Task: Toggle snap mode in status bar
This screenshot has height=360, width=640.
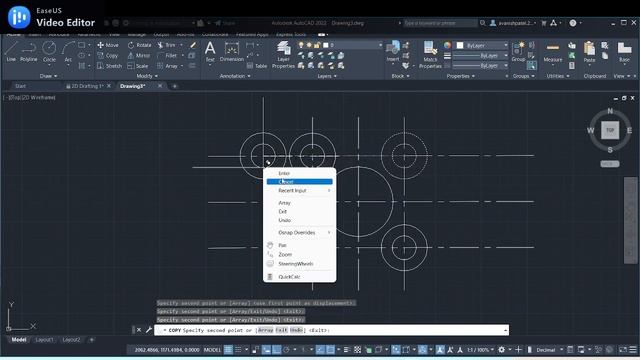Action: [238, 350]
